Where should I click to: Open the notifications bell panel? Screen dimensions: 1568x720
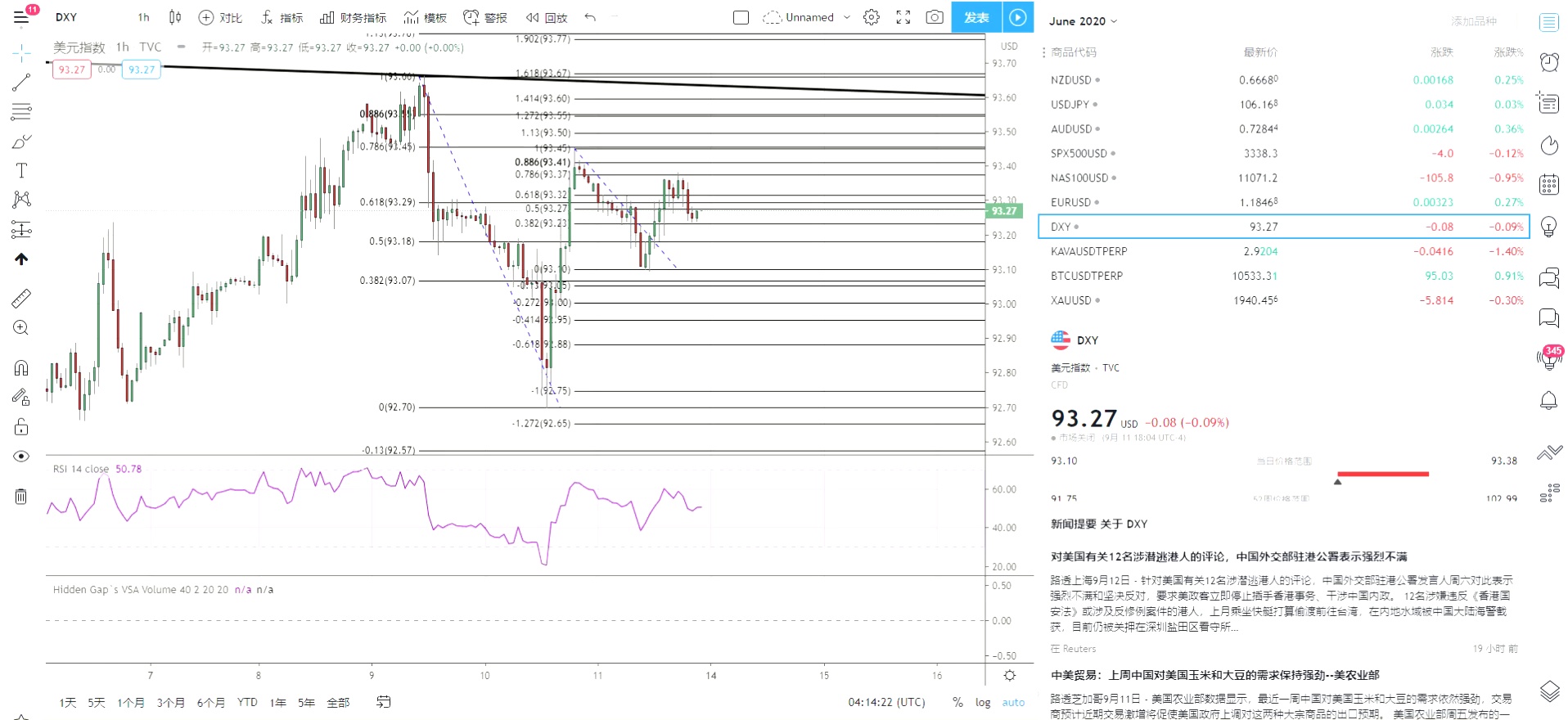coord(1548,401)
